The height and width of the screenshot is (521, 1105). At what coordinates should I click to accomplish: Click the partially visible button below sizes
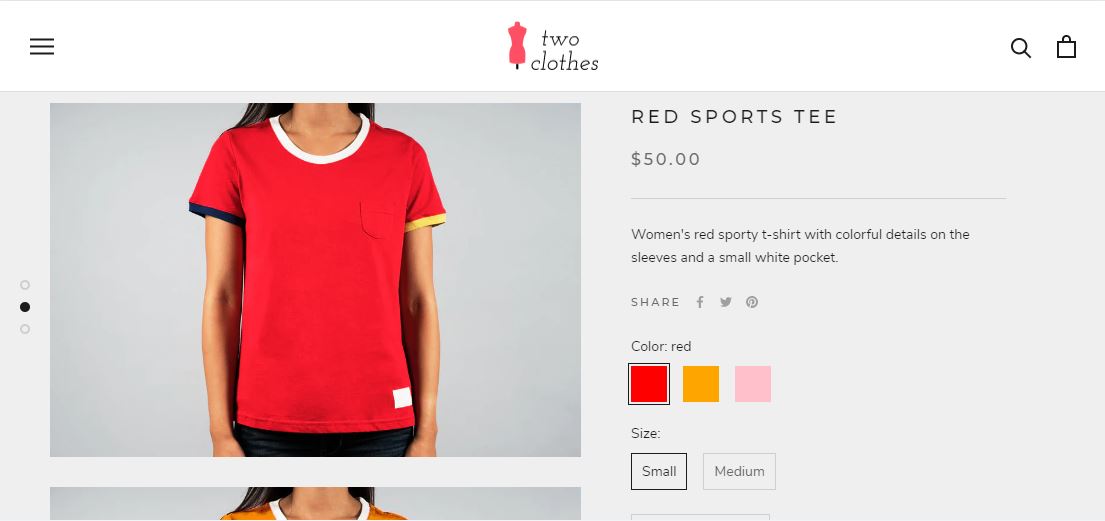click(700, 517)
